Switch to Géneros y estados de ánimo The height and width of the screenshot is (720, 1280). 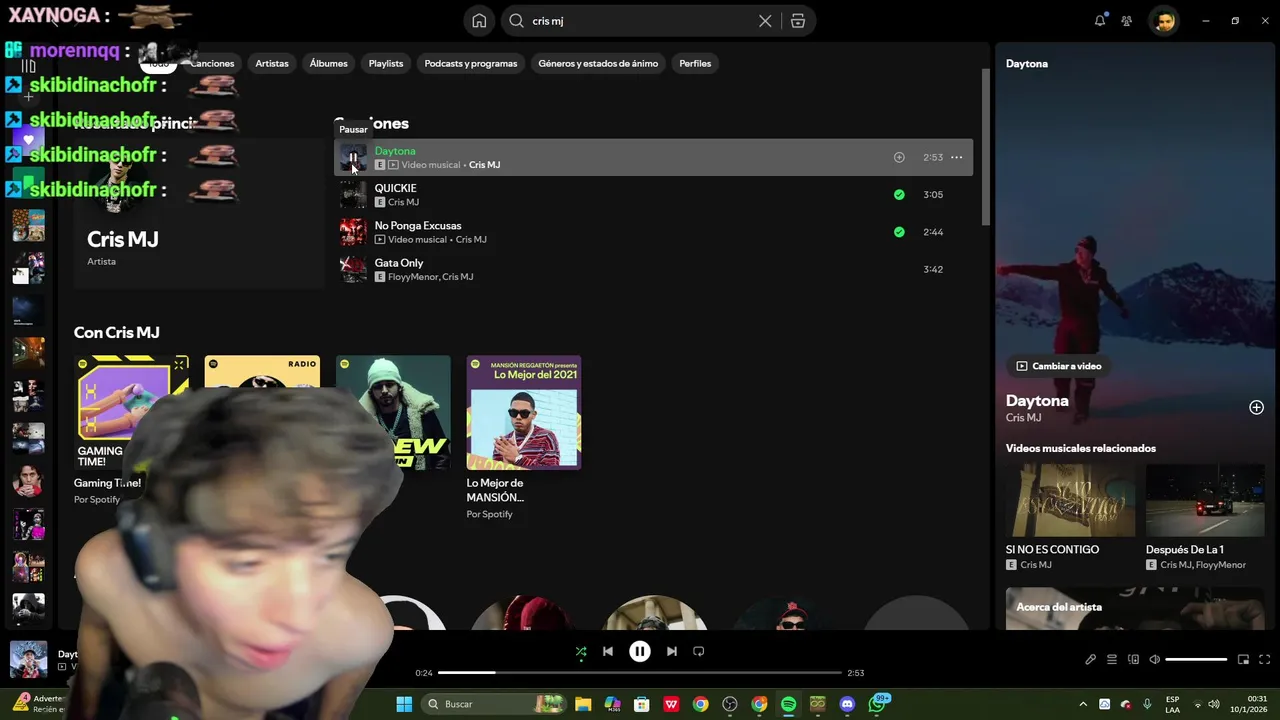(598, 63)
